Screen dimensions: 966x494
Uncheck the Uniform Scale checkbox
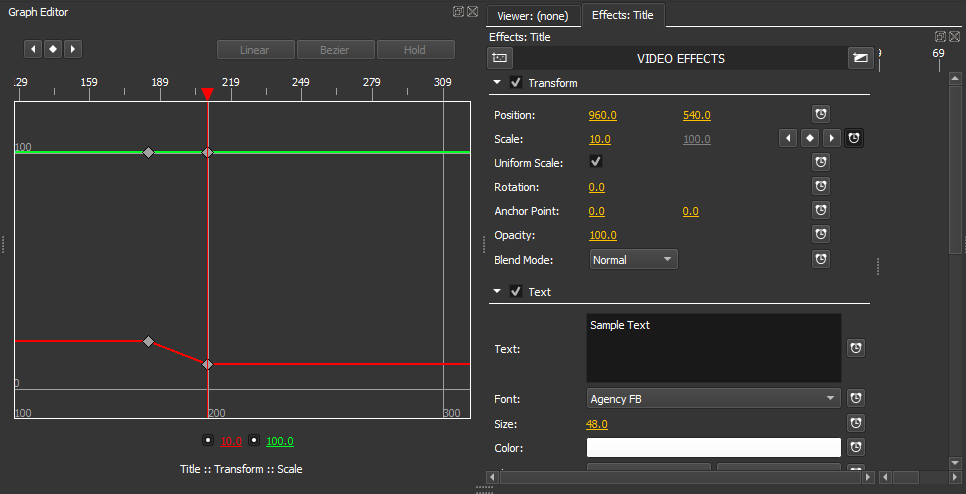pyautogui.click(x=596, y=162)
